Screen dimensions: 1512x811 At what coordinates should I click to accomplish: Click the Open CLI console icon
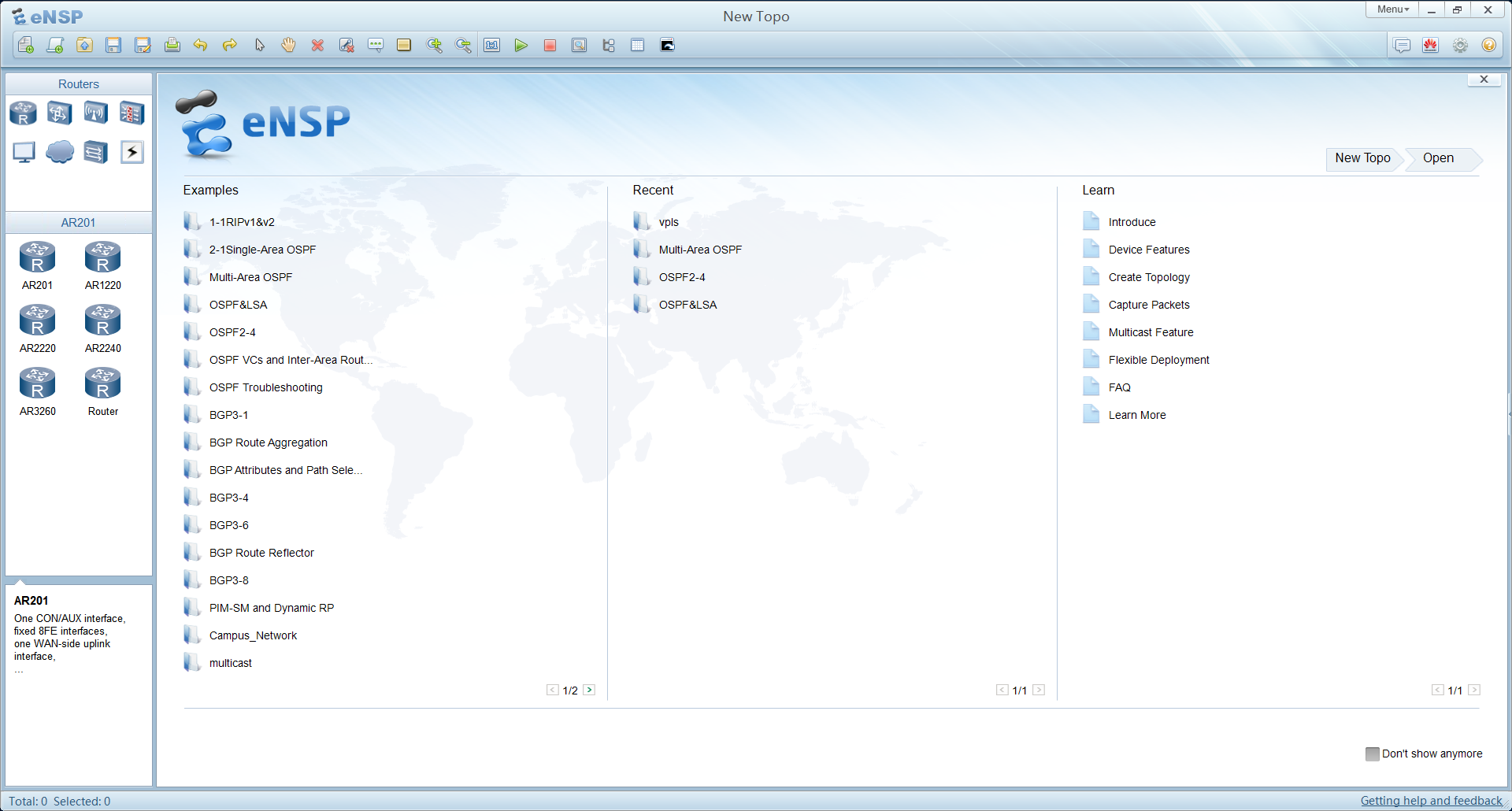pos(667,45)
